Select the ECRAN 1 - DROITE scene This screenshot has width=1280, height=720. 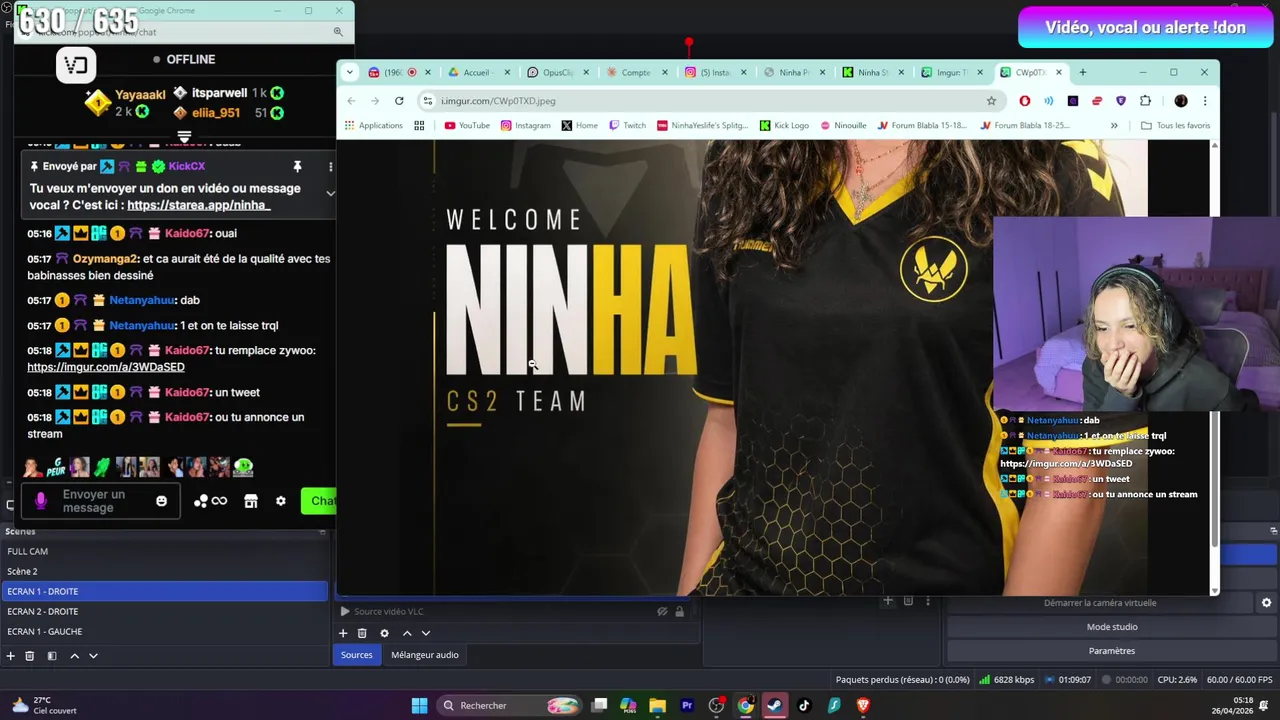coord(164,591)
